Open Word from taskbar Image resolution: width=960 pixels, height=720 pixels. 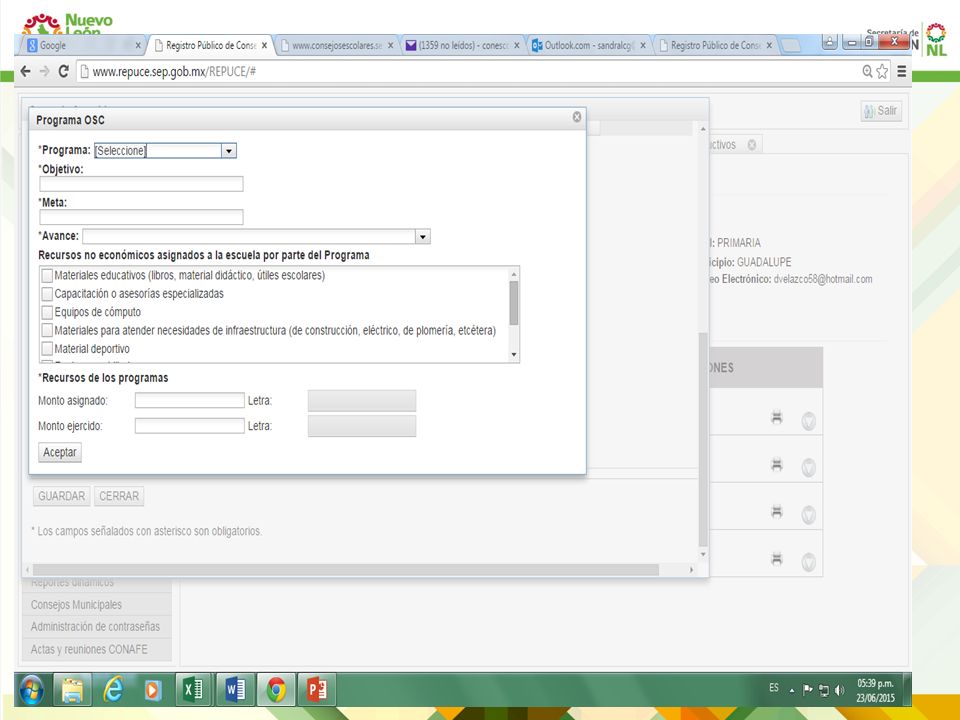tap(235, 689)
